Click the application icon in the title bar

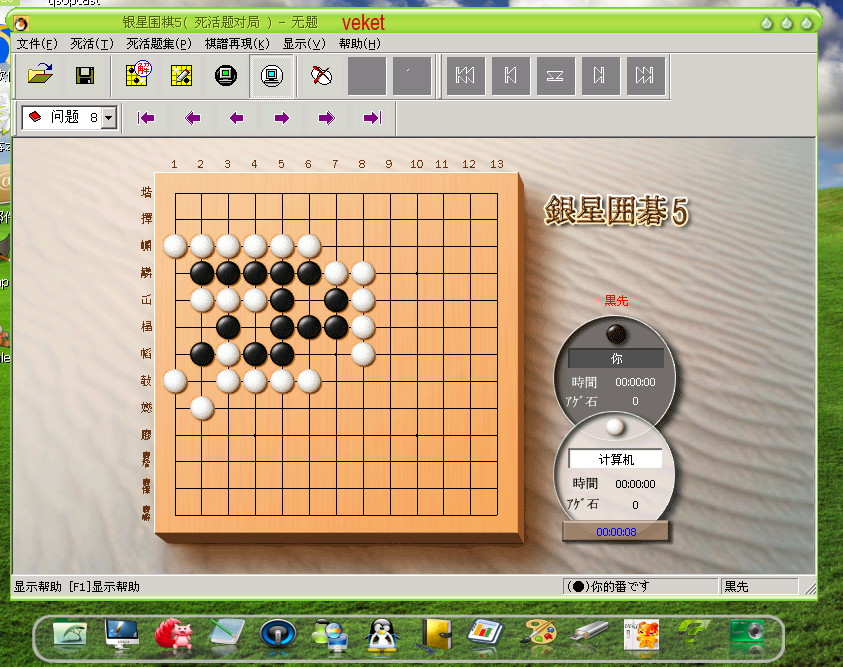click(22, 24)
